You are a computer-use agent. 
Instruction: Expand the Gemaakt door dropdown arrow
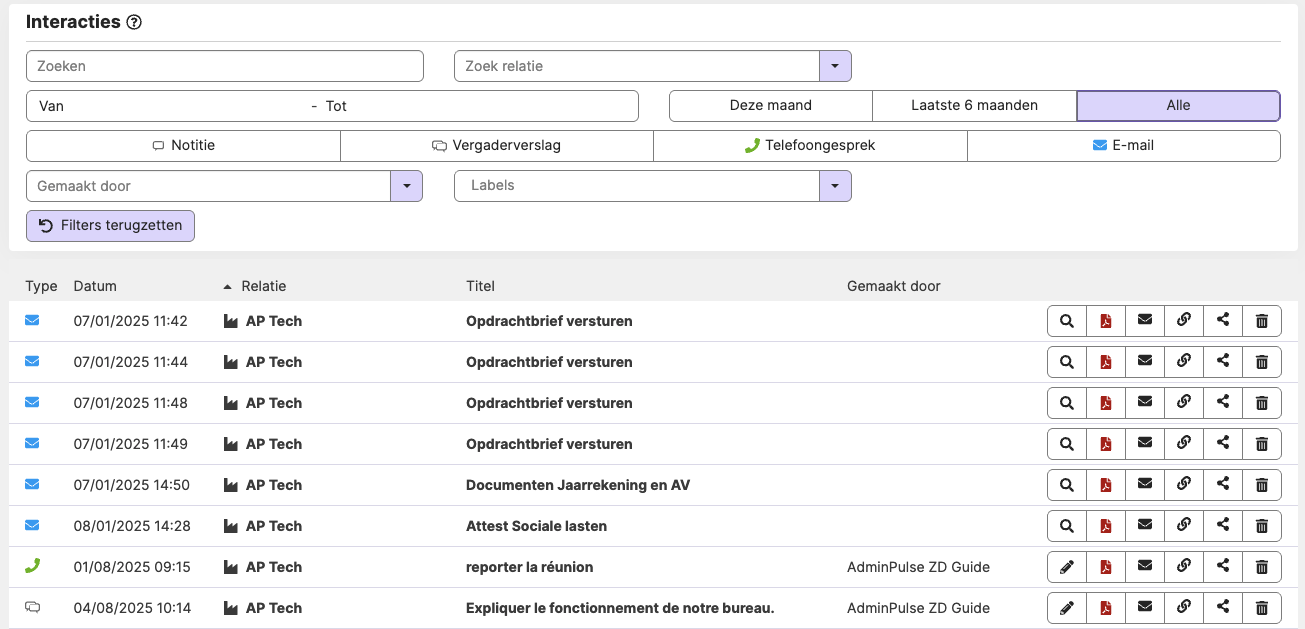point(406,186)
